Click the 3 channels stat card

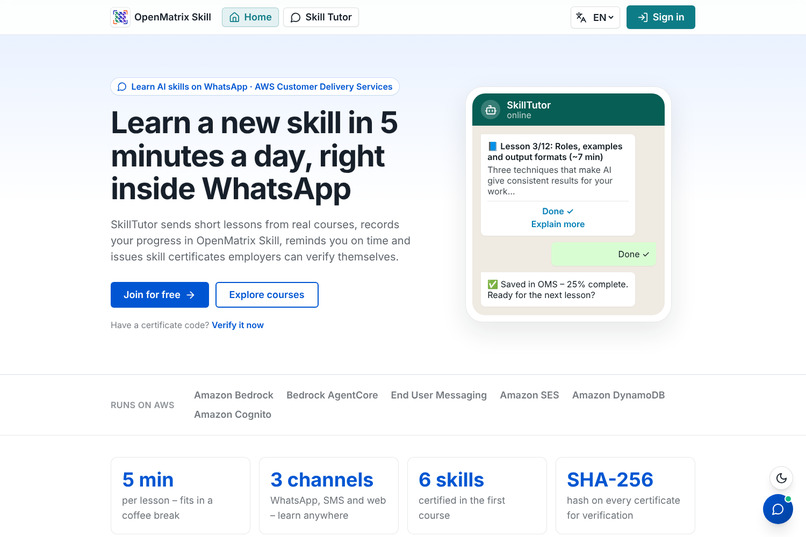click(x=328, y=496)
